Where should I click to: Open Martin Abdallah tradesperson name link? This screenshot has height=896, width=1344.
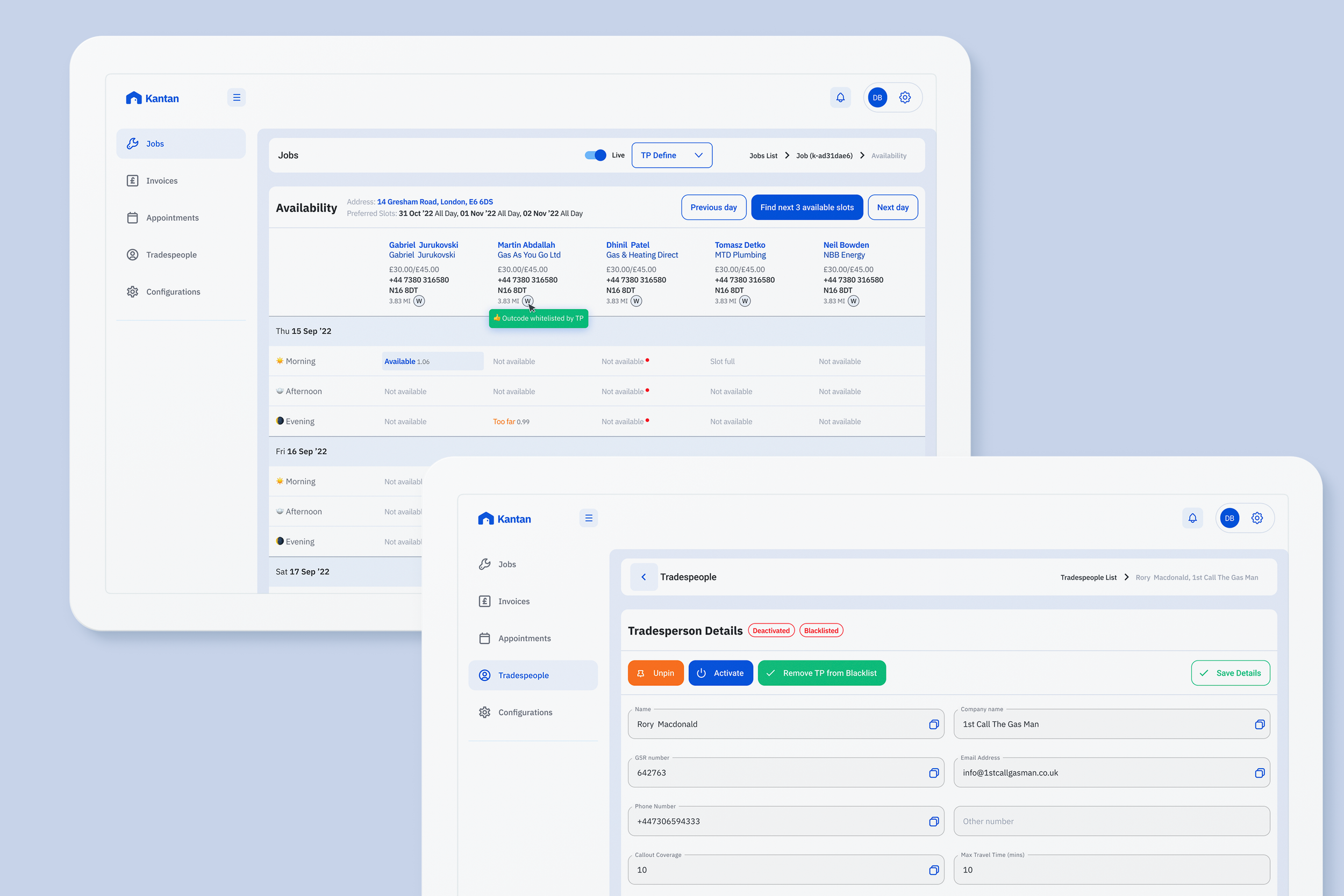point(526,245)
